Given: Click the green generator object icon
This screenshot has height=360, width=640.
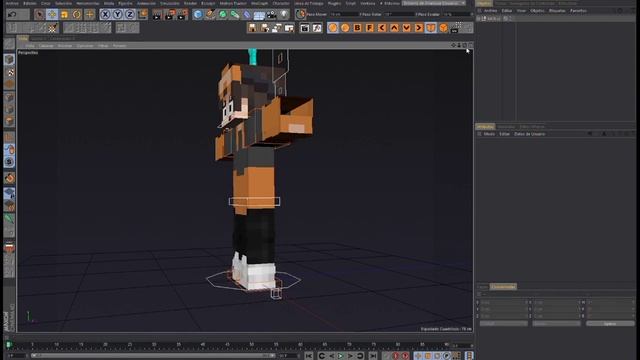Looking at the screenshot, I should (x=222, y=14).
